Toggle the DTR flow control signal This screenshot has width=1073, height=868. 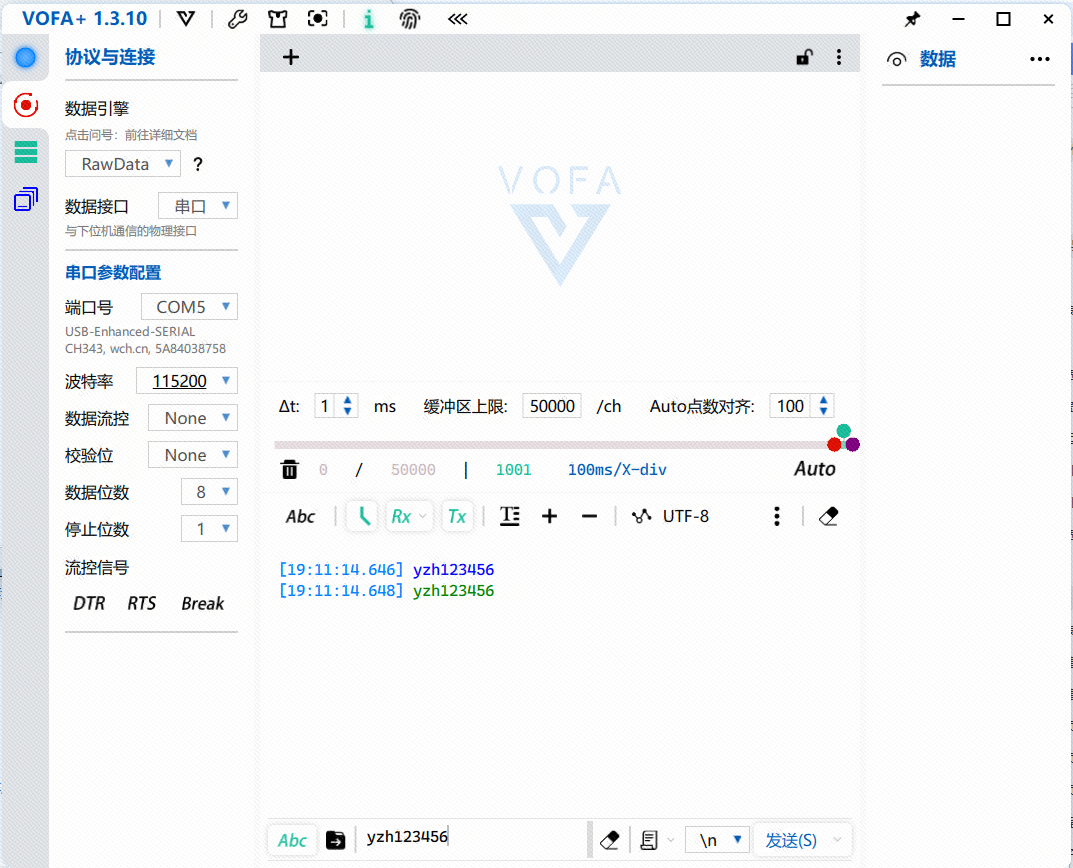(89, 603)
